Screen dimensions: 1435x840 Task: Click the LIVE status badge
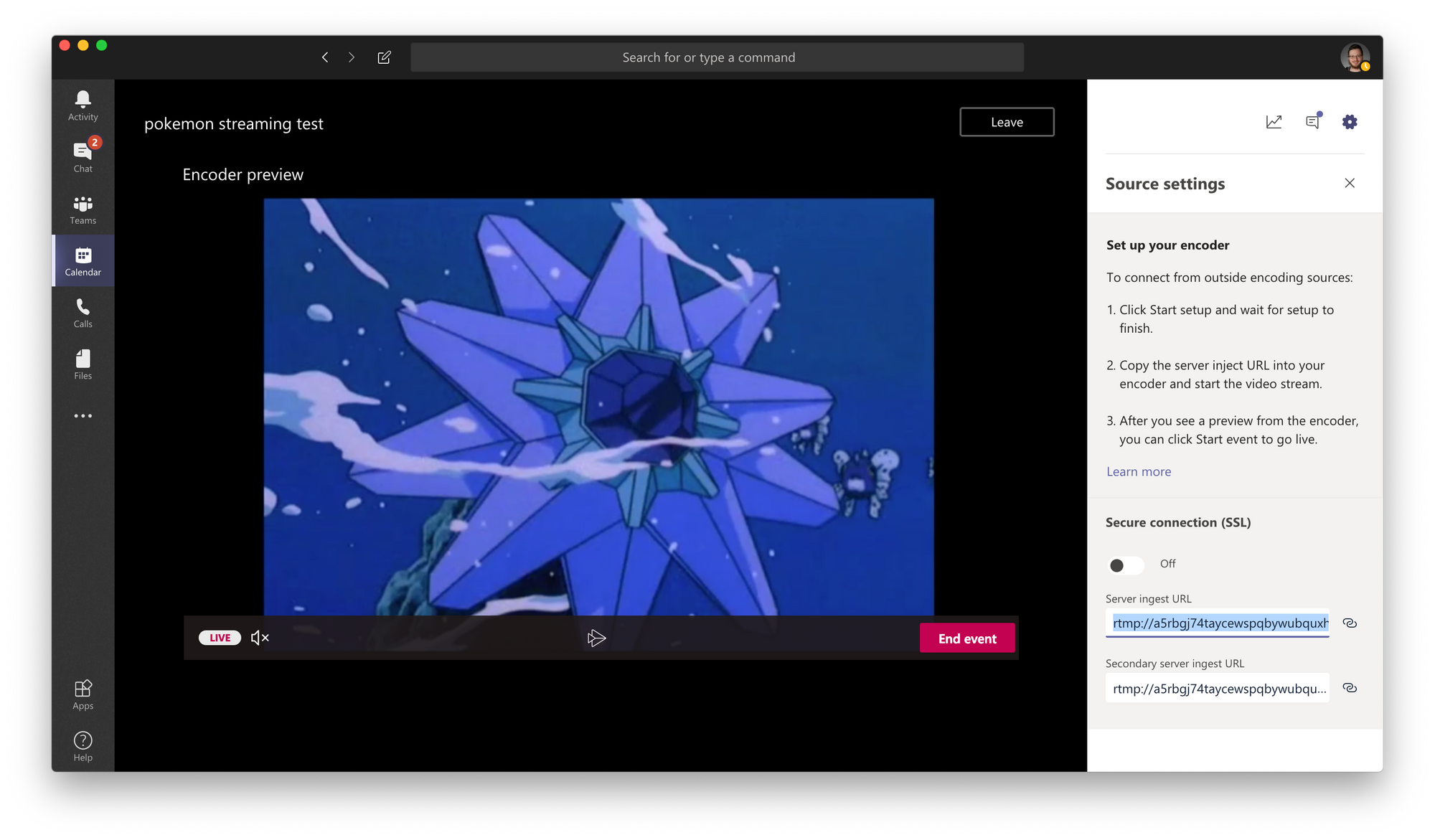pos(220,638)
